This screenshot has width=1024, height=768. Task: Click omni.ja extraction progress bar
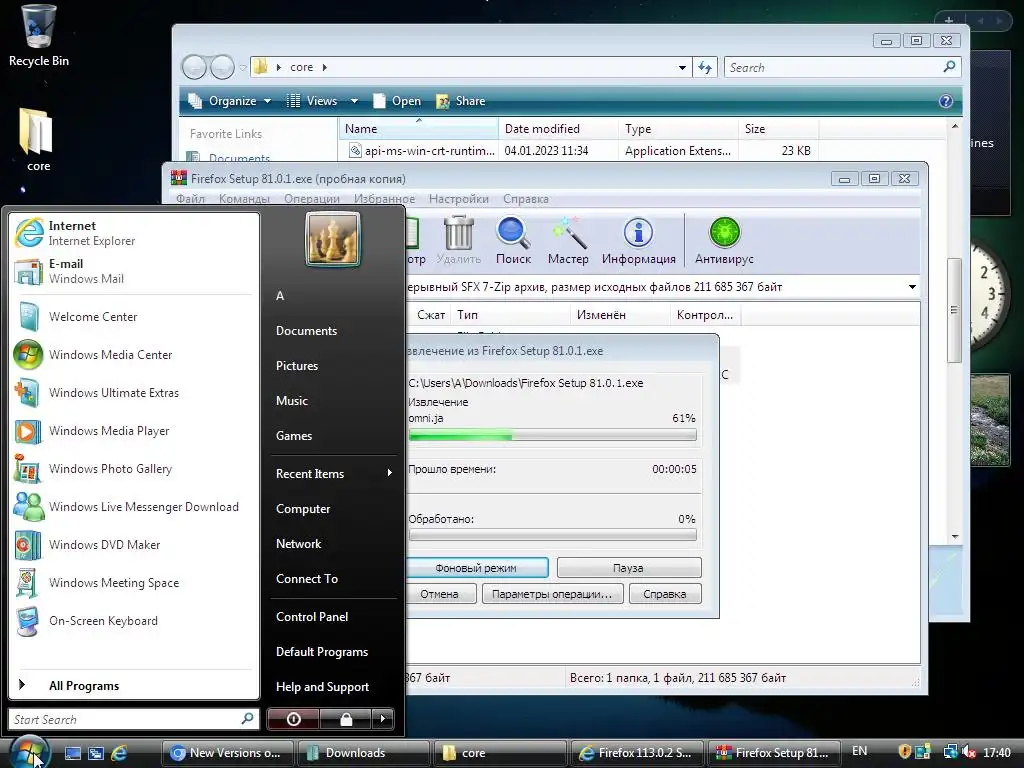(x=552, y=435)
